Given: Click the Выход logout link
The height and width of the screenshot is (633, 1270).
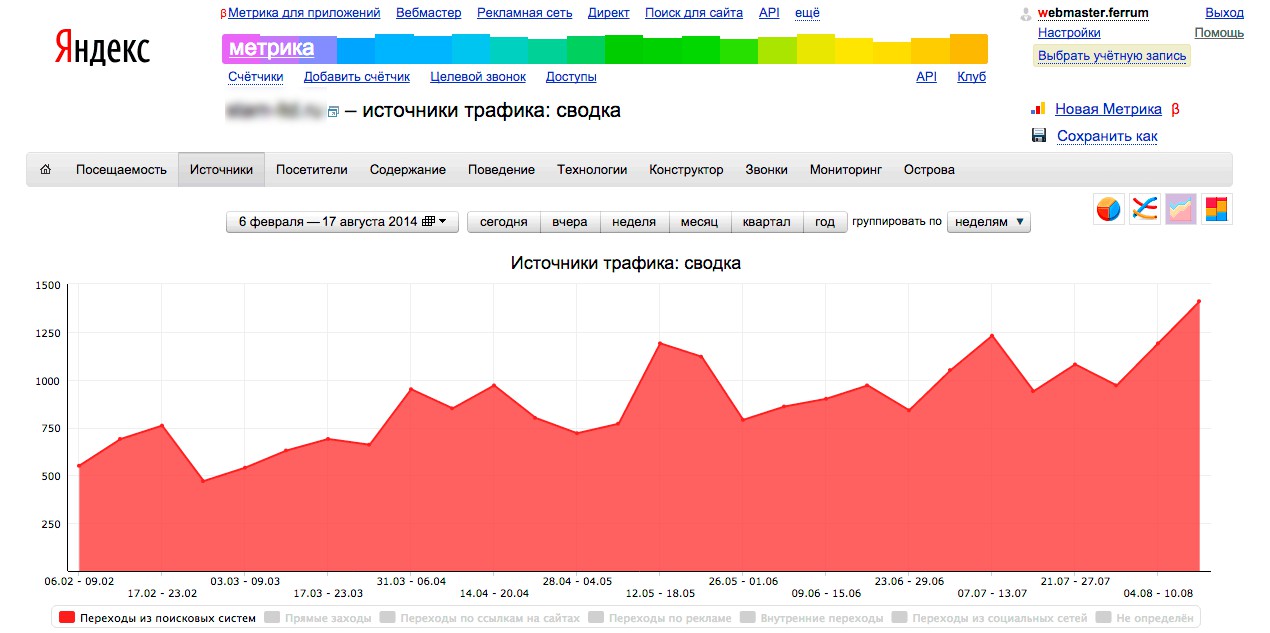Looking at the screenshot, I should pyautogui.click(x=1225, y=13).
